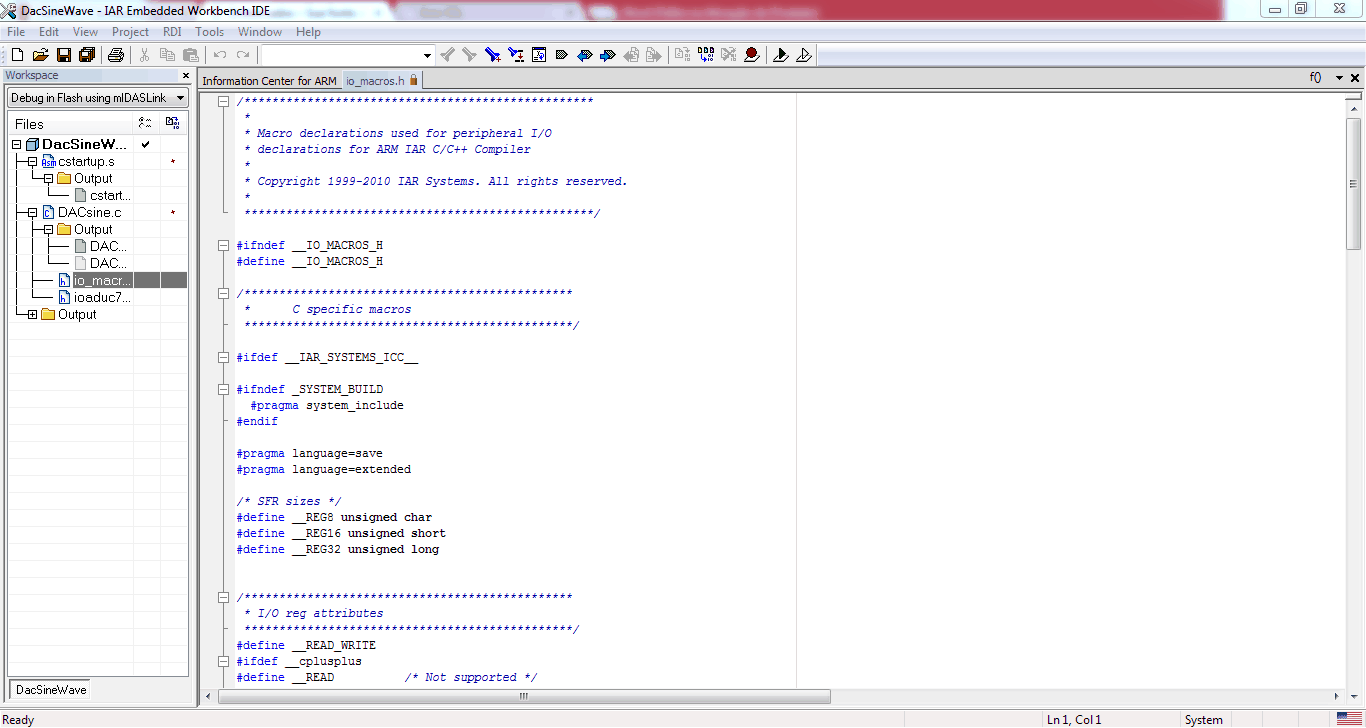Start Download and Debug icon
1366x728 pixels.
pyautogui.click(x=780, y=55)
